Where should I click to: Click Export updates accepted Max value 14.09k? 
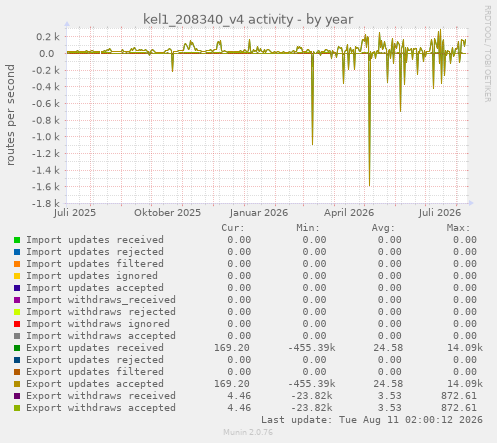465,384
